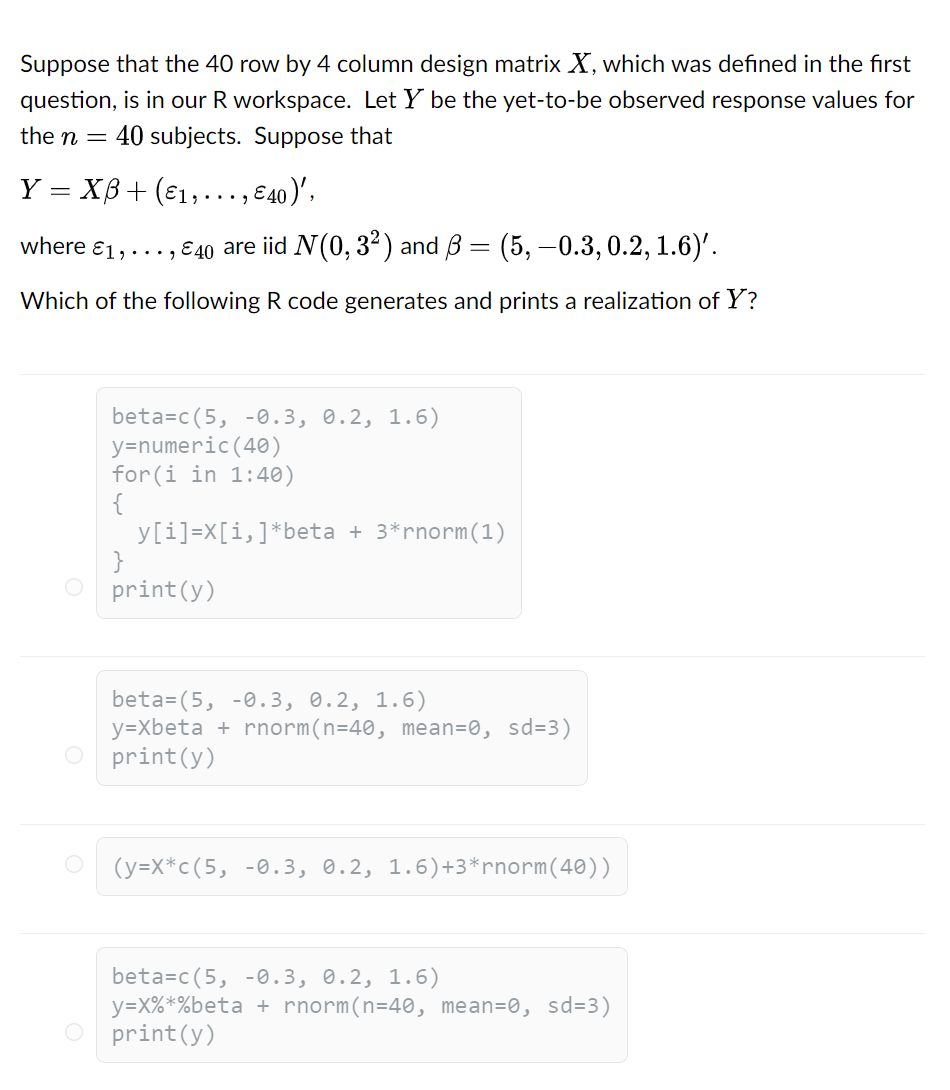Click the code block with rnorm(n=40, mean=0, sd=3)

(342, 727)
